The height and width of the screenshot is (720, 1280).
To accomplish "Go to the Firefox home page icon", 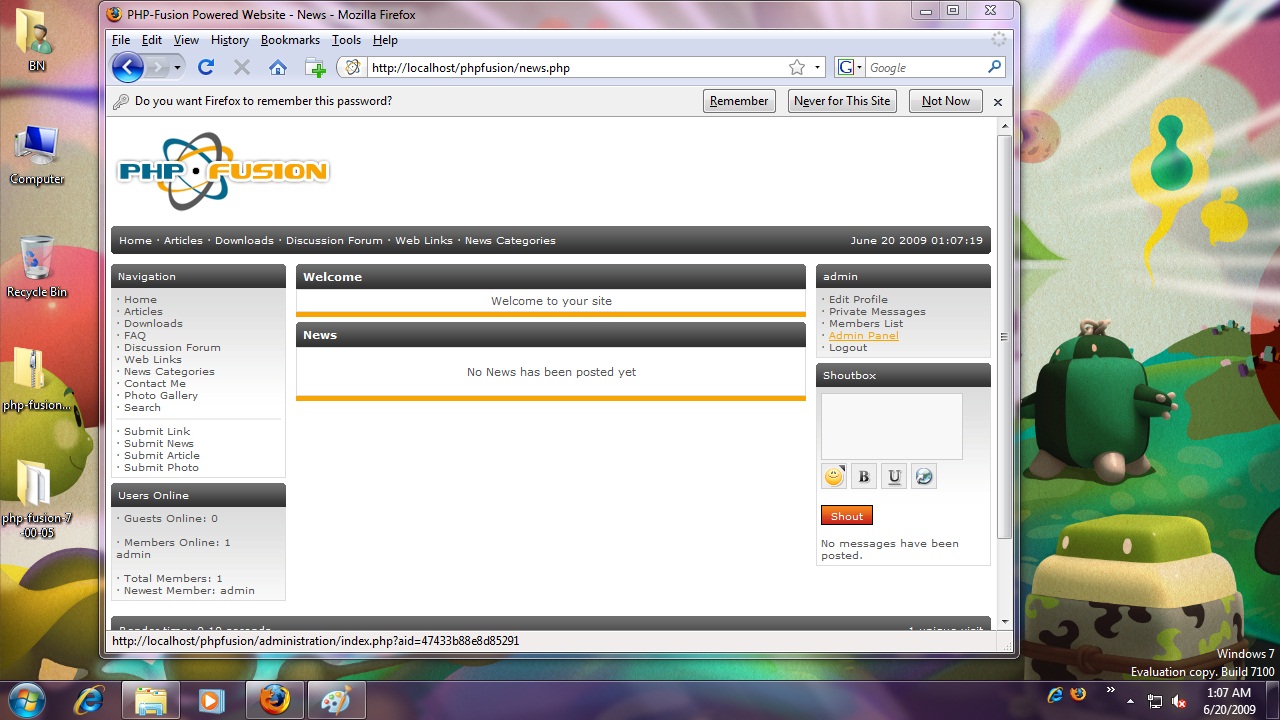I will 278,68.
